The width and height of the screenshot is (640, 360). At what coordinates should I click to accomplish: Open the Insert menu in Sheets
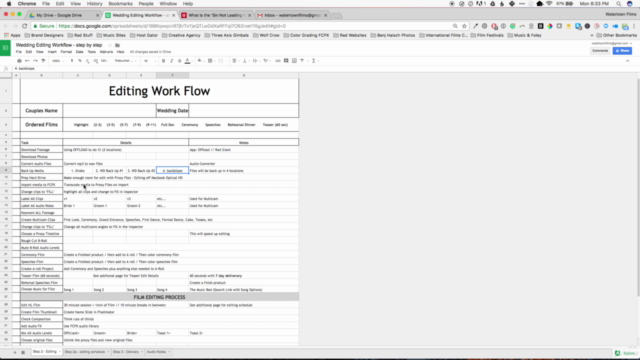(x=52, y=52)
